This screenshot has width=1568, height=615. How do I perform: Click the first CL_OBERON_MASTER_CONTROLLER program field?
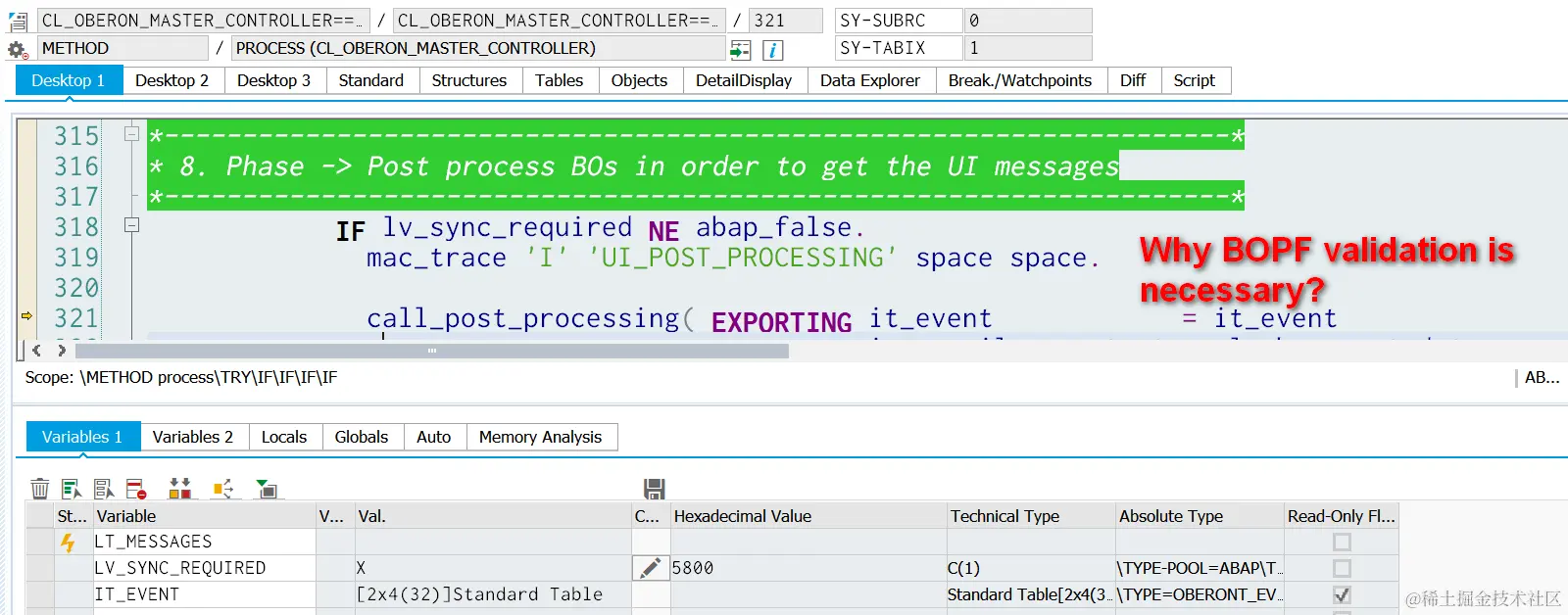click(x=204, y=21)
